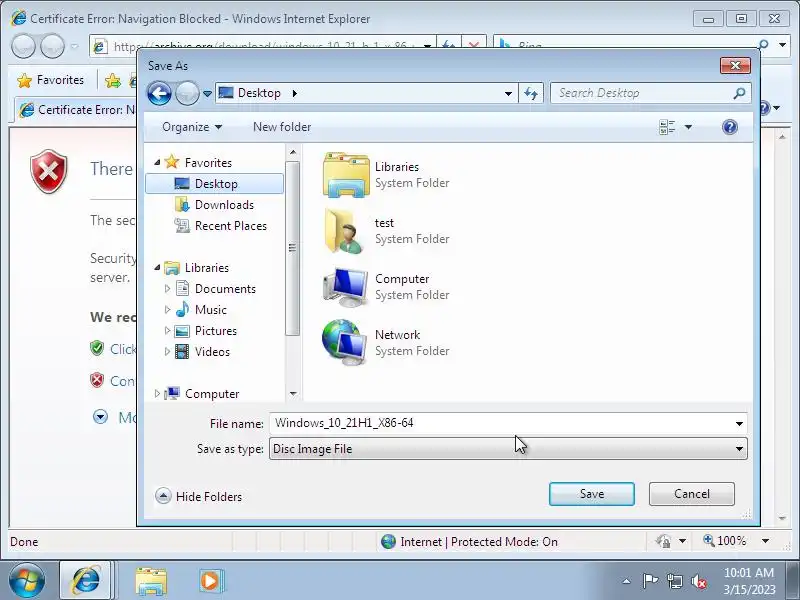Click the Action Center flag icon

point(650,581)
